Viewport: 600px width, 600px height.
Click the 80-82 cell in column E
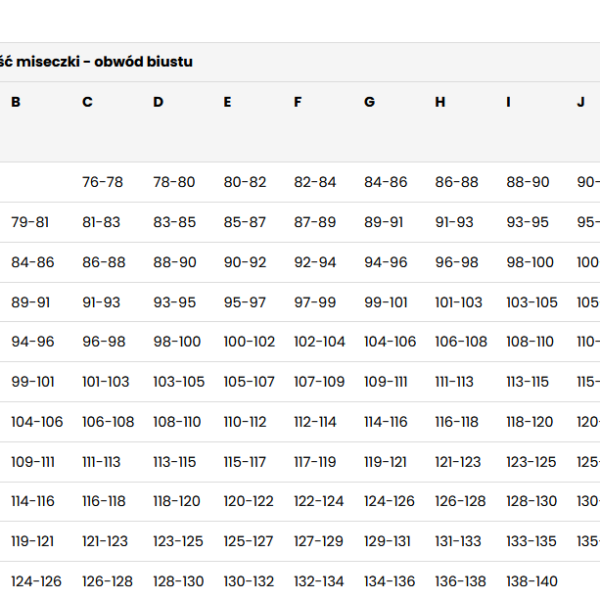point(245,182)
